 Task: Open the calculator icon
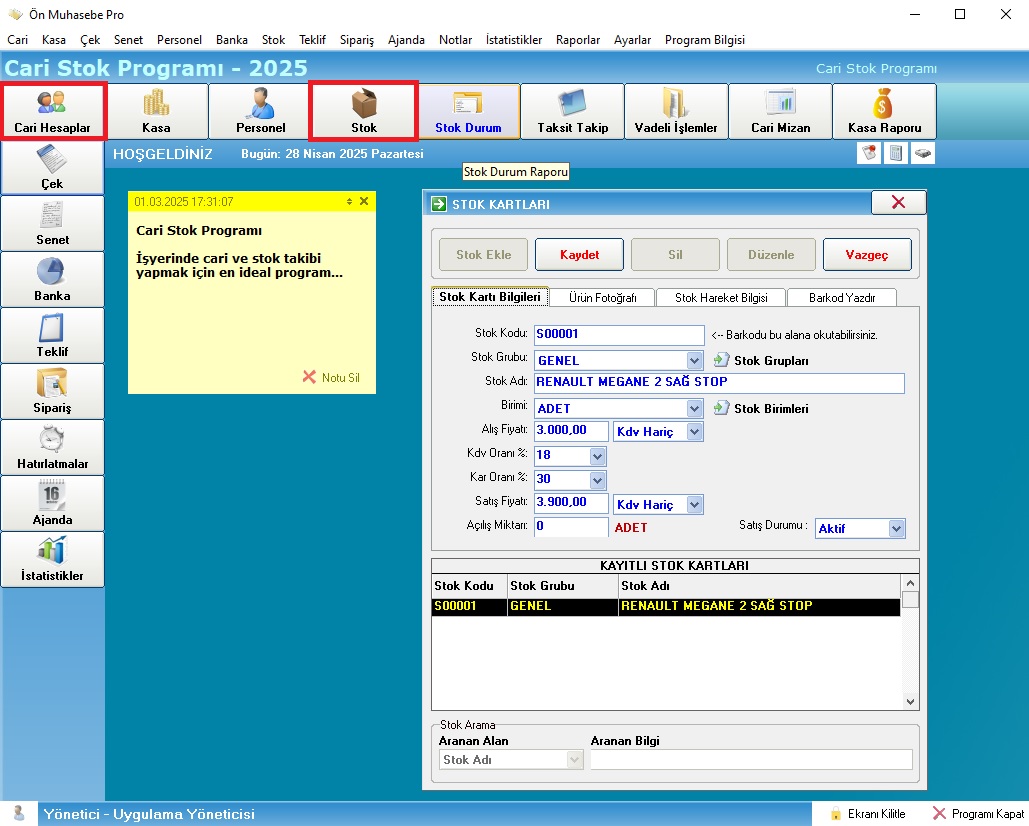[x=896, y=154]
